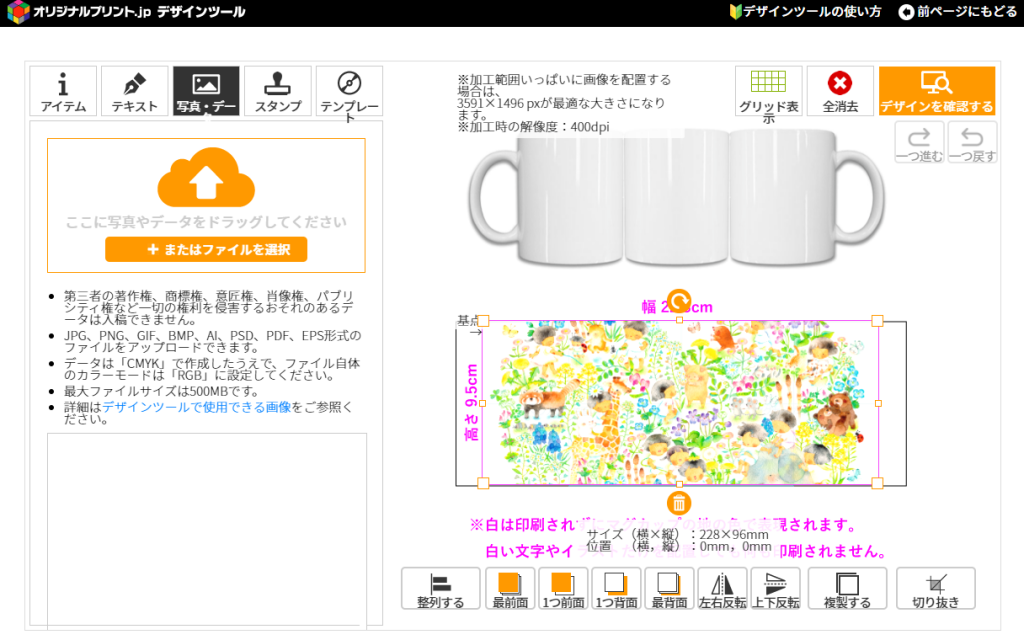The image size is (1024, 640).
Task: Send image 1つ背面 backward
Action: [616, 589]
